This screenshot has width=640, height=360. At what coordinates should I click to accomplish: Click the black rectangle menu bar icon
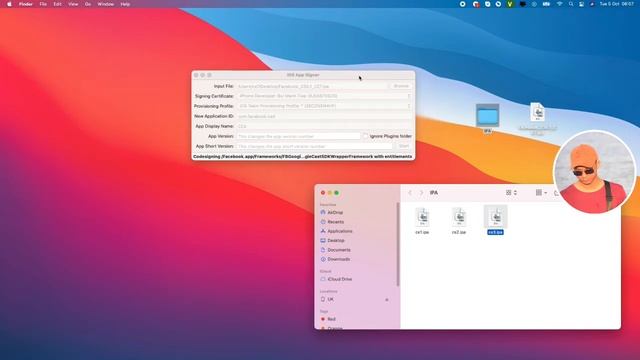(522, 4)
